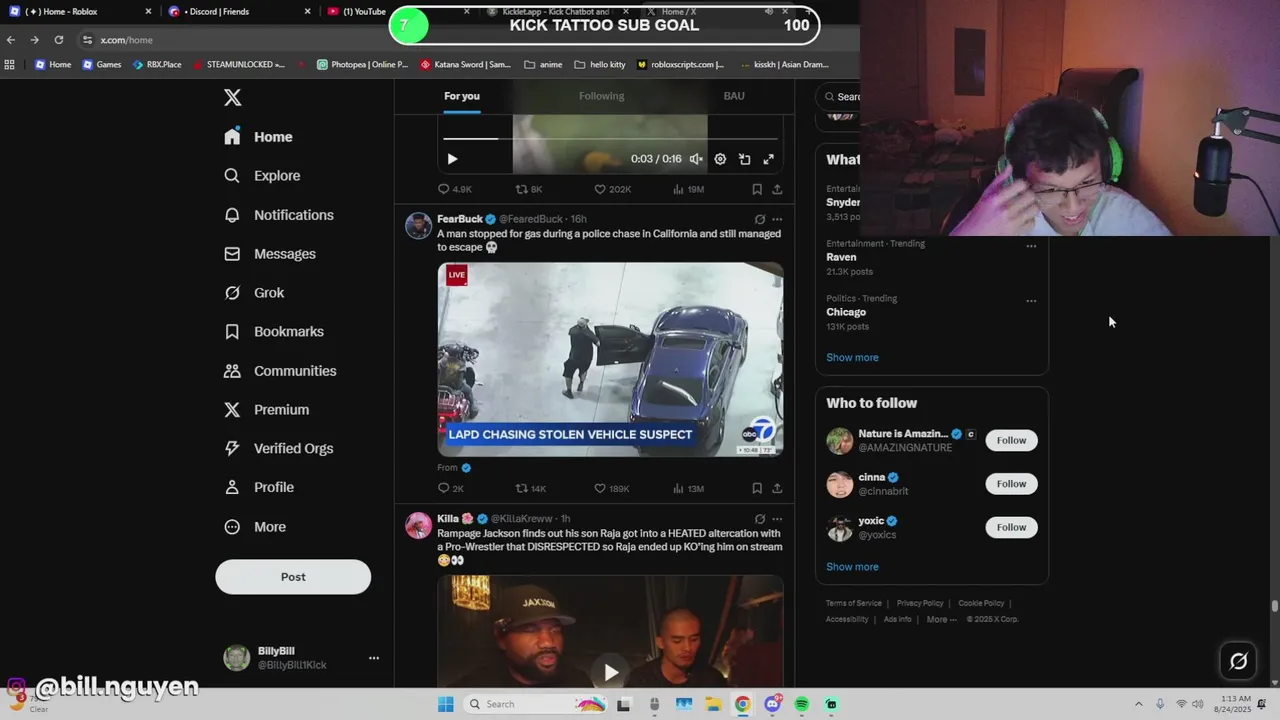The height and width of the screenshot is (720, 1280).
Task: Ask Grok about FearBuck's post
Action: point(760,219)
